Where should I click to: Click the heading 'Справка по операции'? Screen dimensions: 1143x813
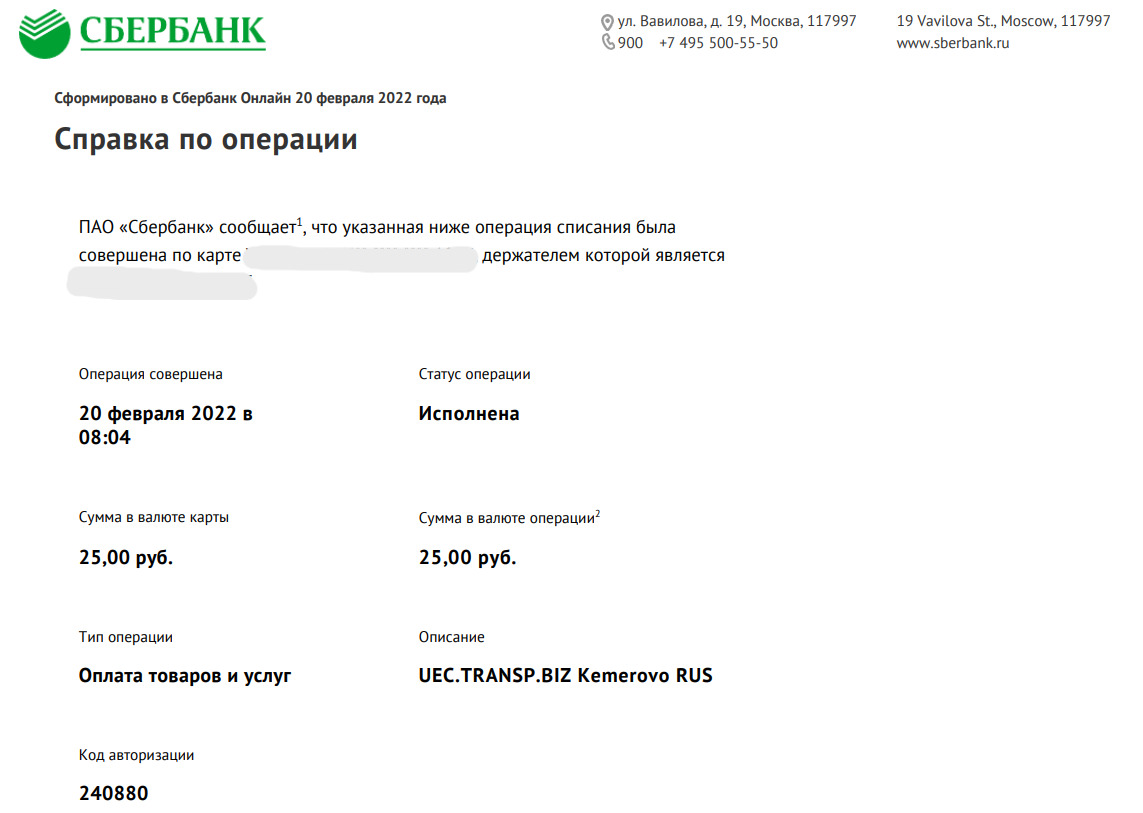coord(206,139)
